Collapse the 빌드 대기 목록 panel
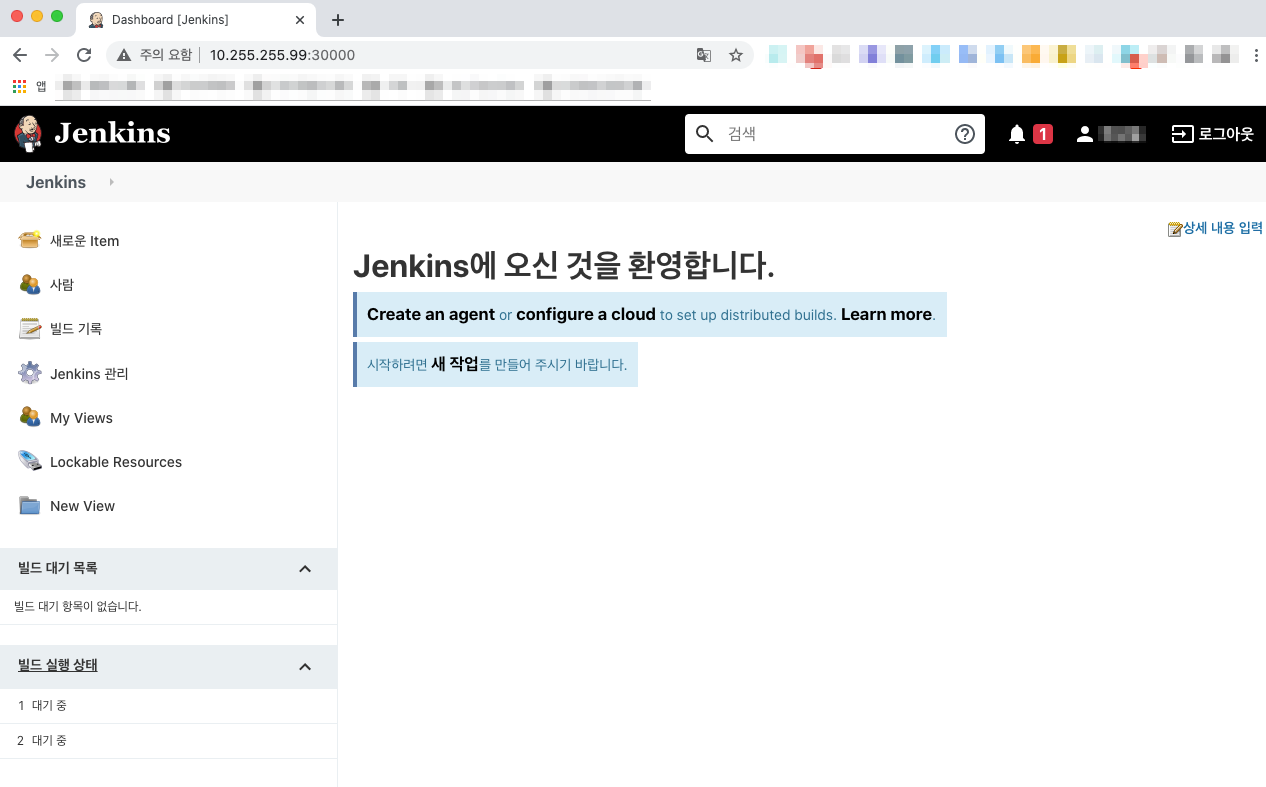 click(x=305, y=569)
